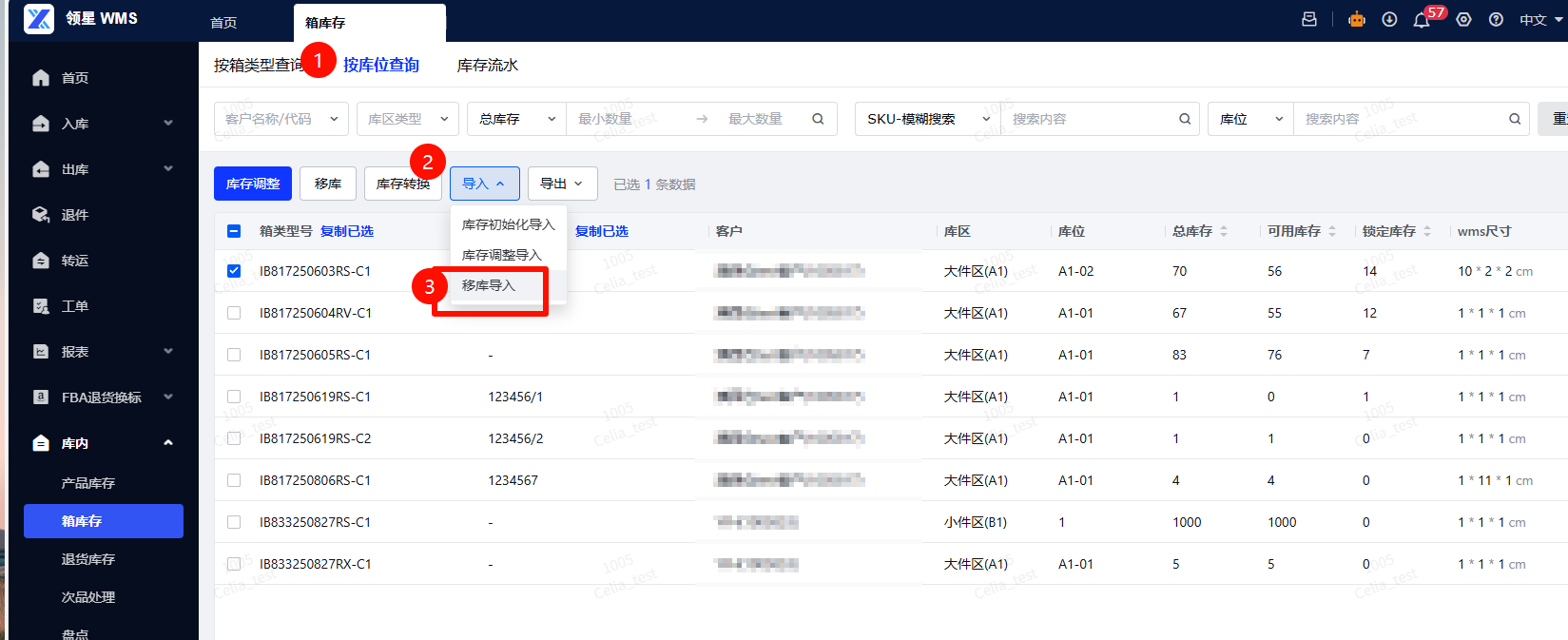Open 退货库存 in sidebar

[88, 559]
